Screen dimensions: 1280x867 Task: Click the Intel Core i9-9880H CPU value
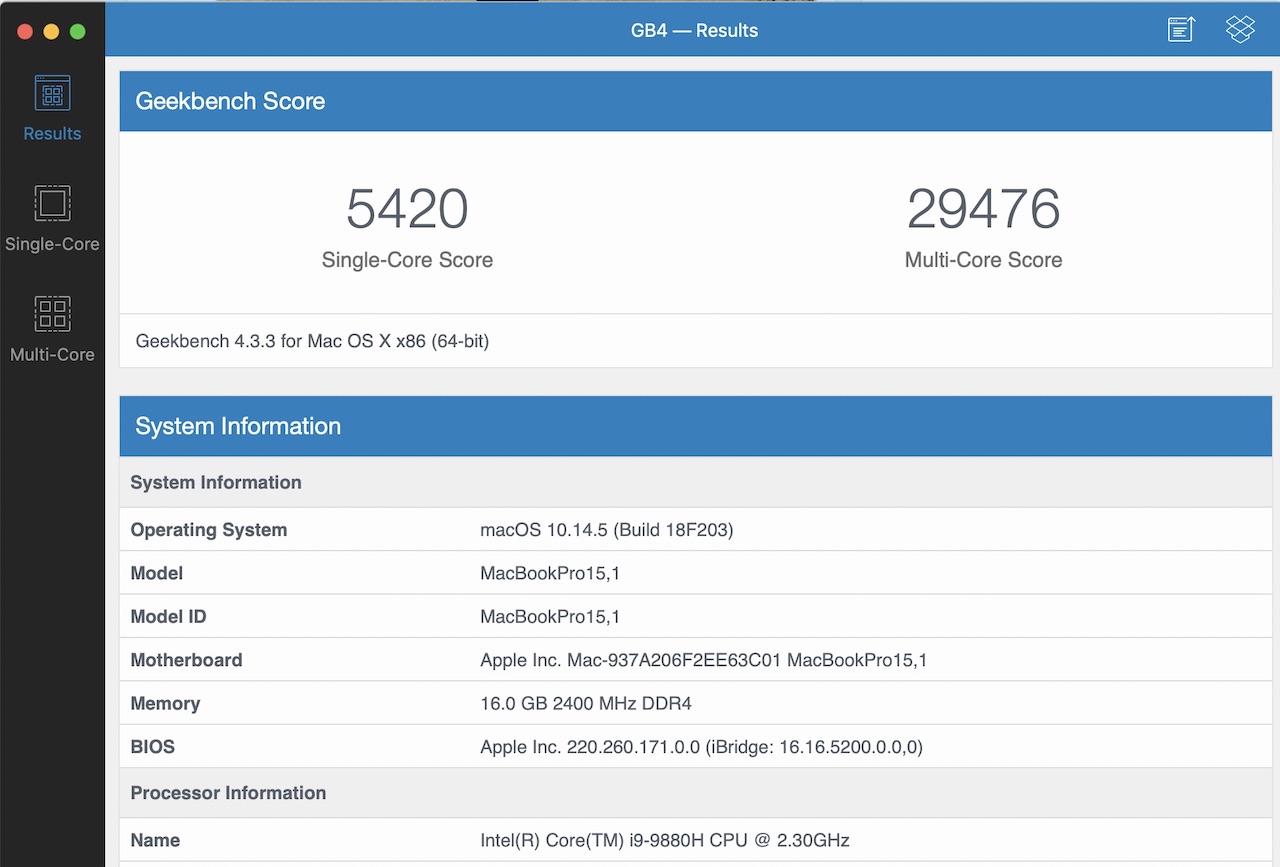[x=665, y=840]
